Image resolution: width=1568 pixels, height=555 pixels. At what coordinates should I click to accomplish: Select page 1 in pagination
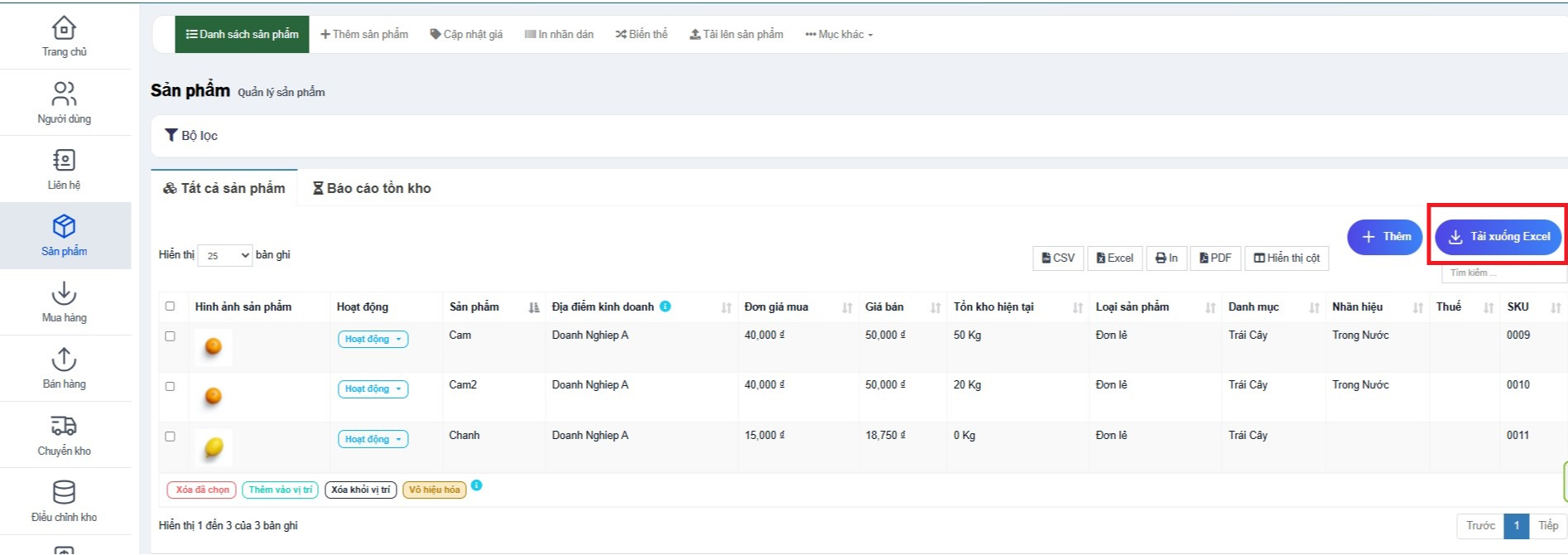pyautogui.click(x=1517, y=526)
